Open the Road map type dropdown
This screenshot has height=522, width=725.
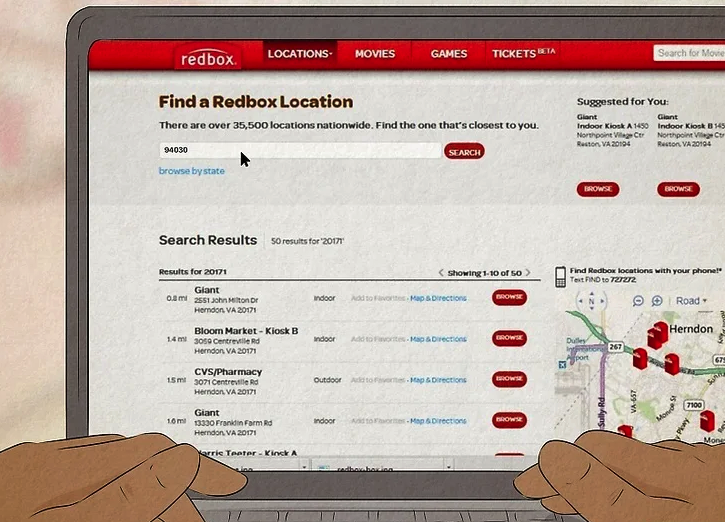pos(691,301)
